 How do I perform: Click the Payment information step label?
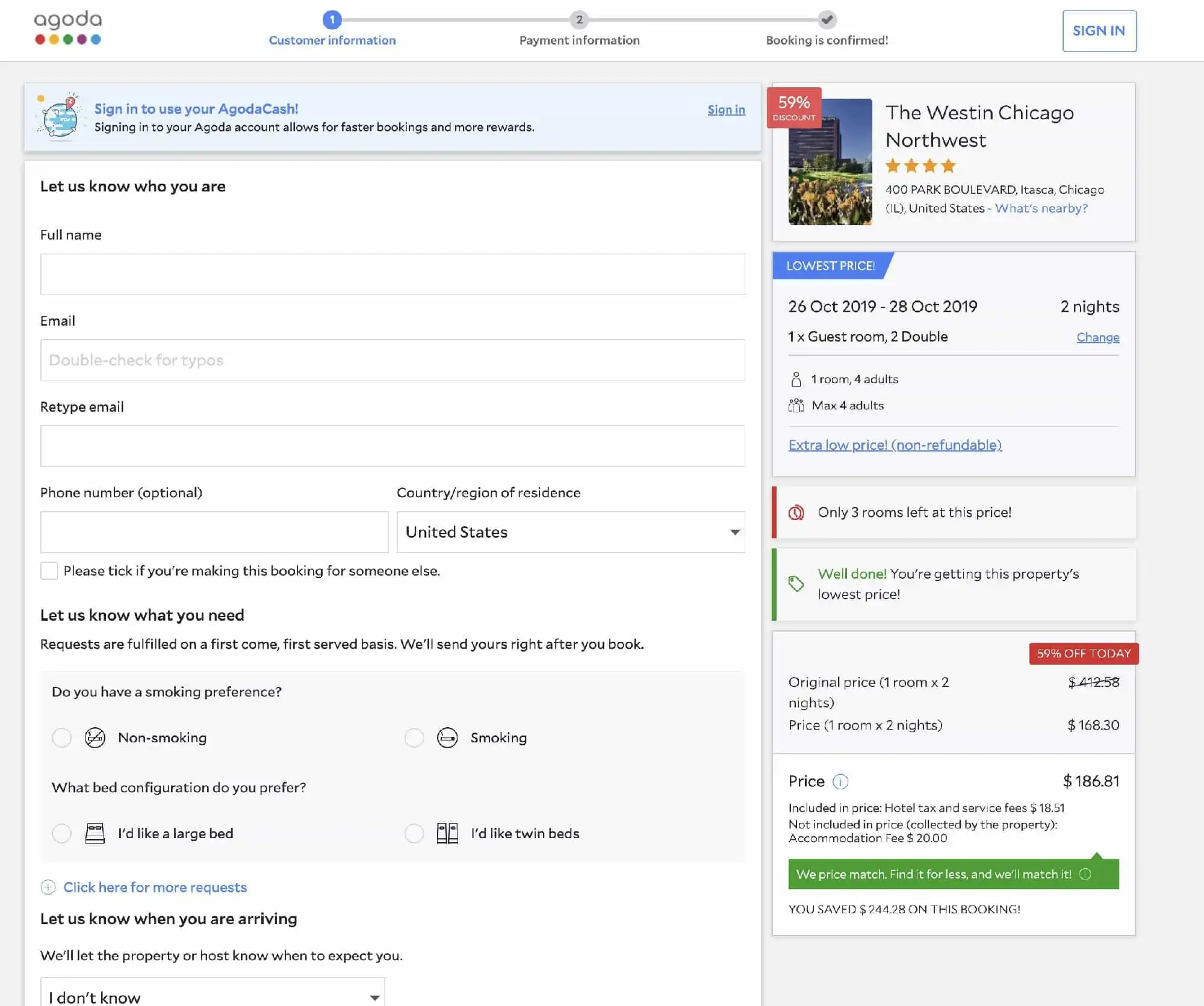coord(579,40)
